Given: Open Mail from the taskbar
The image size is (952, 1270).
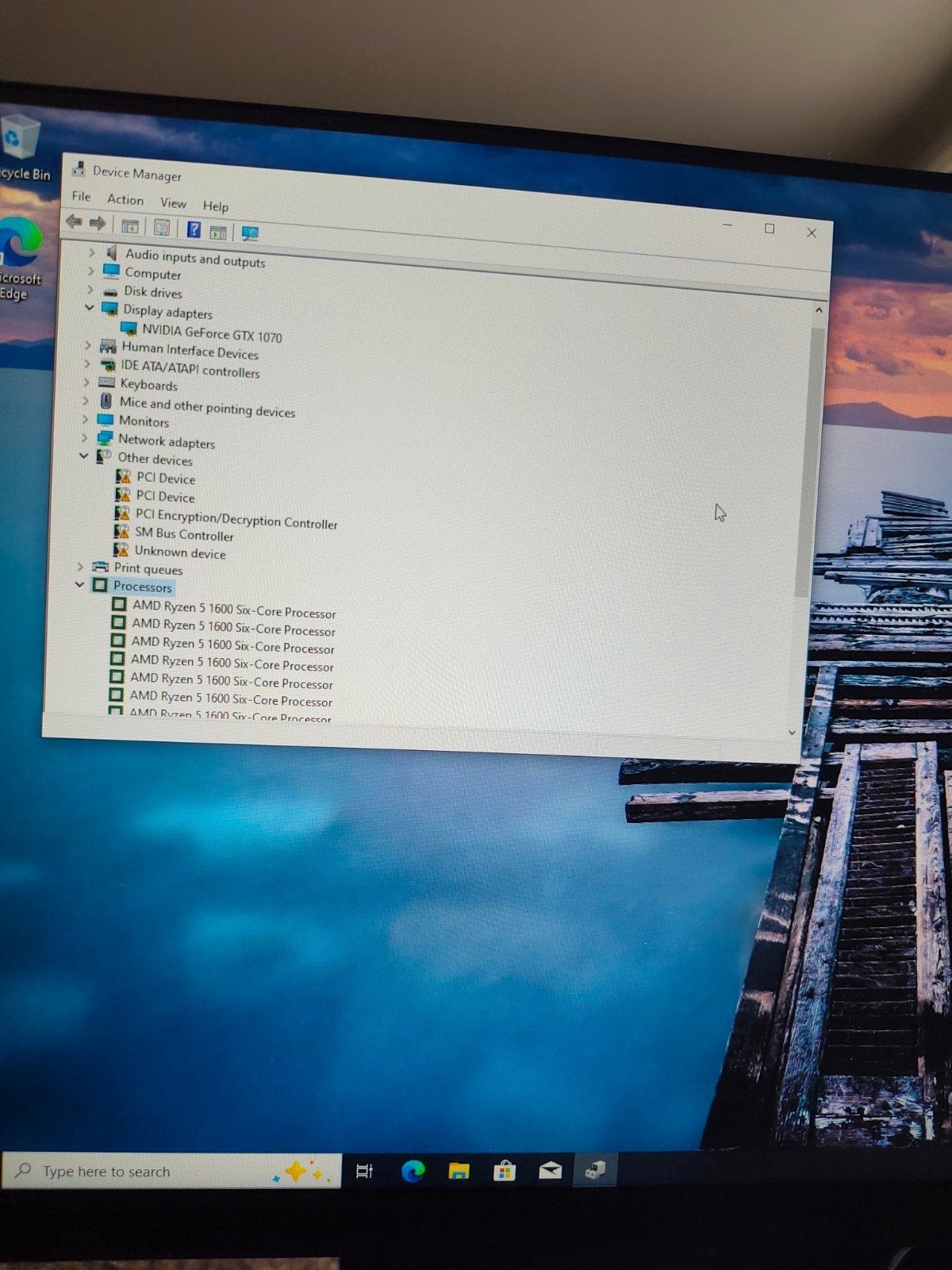Looking at the screenshot, I should [x=550, y=1171].
